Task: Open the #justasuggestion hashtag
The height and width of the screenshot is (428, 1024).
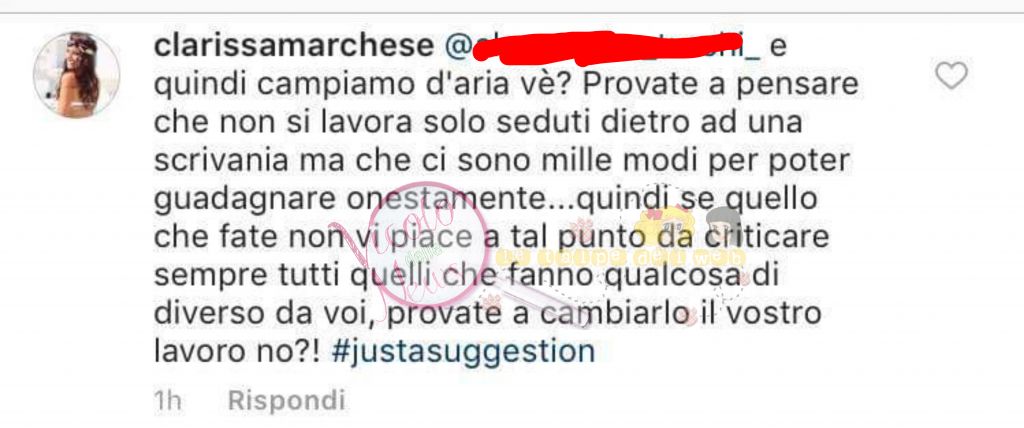Action: click(463, 351)
